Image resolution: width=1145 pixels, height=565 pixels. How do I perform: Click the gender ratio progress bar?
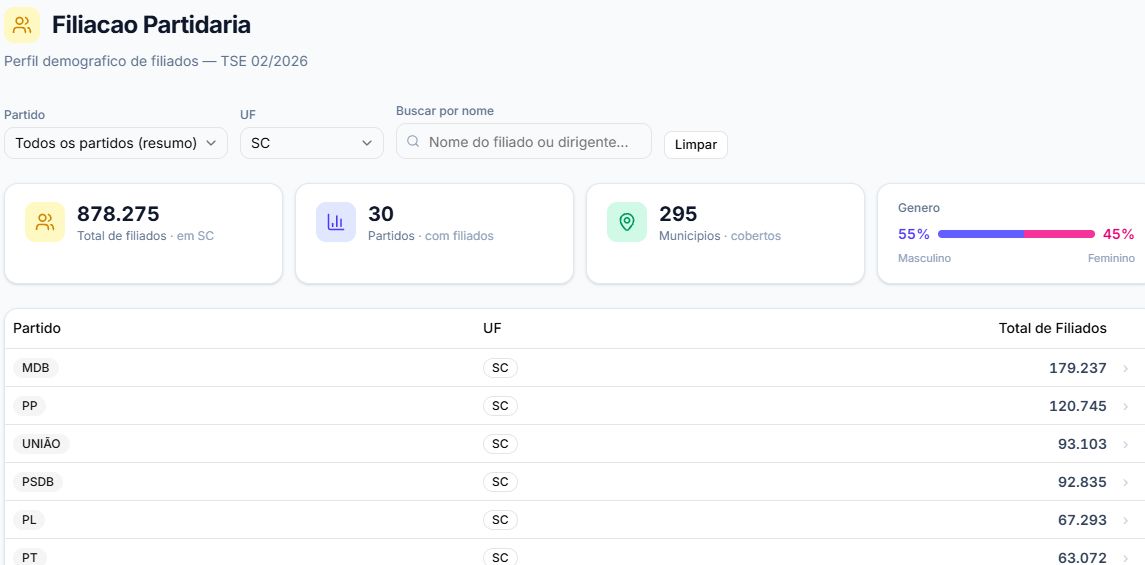[1016, 234]
